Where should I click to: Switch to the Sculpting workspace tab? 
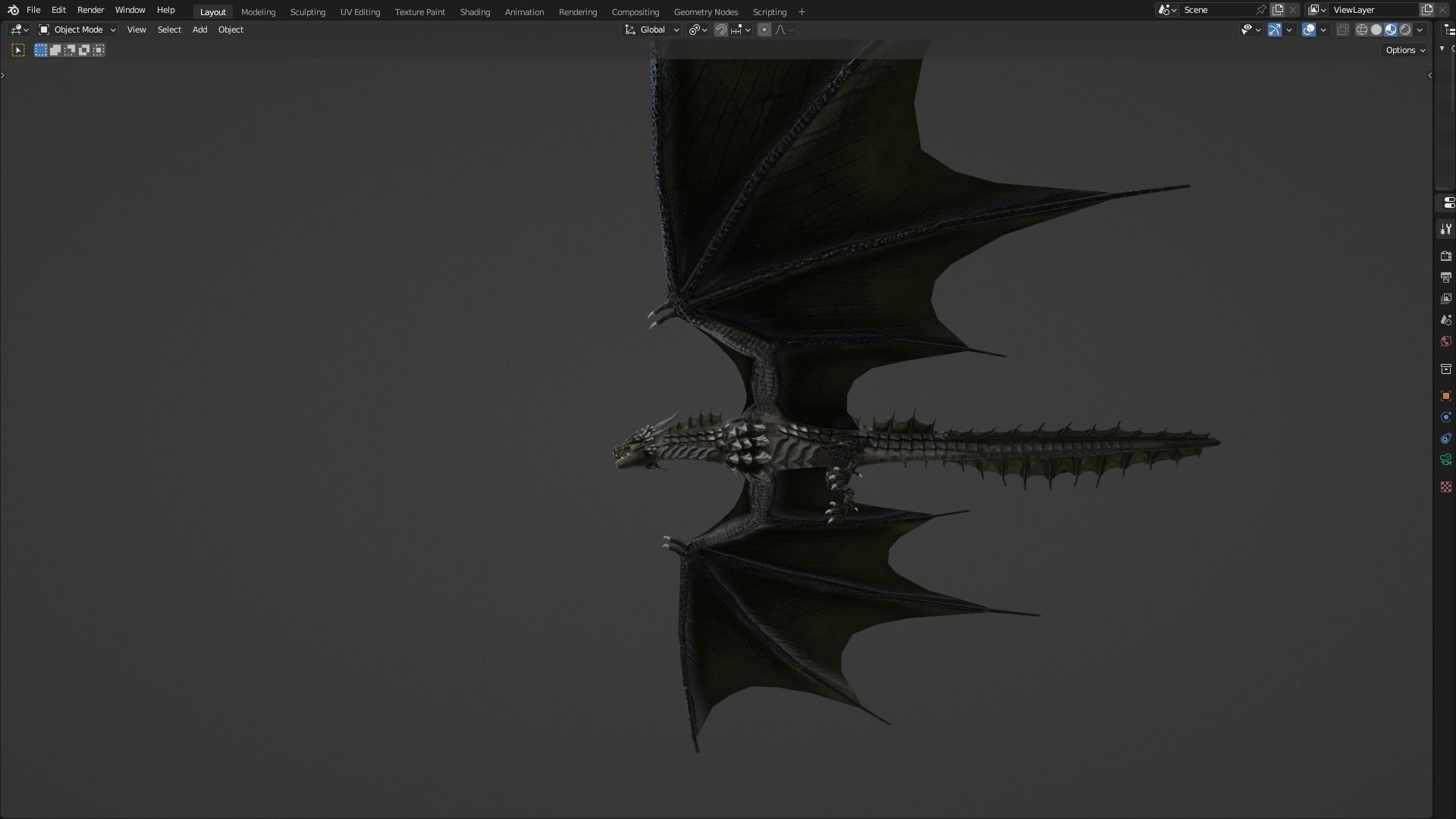tap(307, 12)
